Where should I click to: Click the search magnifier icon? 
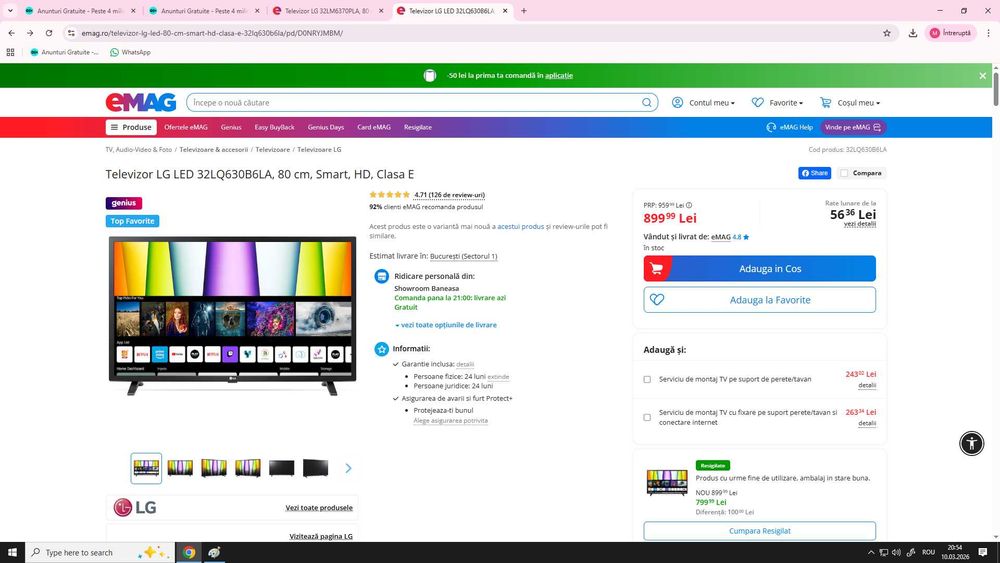click(647, 103)
